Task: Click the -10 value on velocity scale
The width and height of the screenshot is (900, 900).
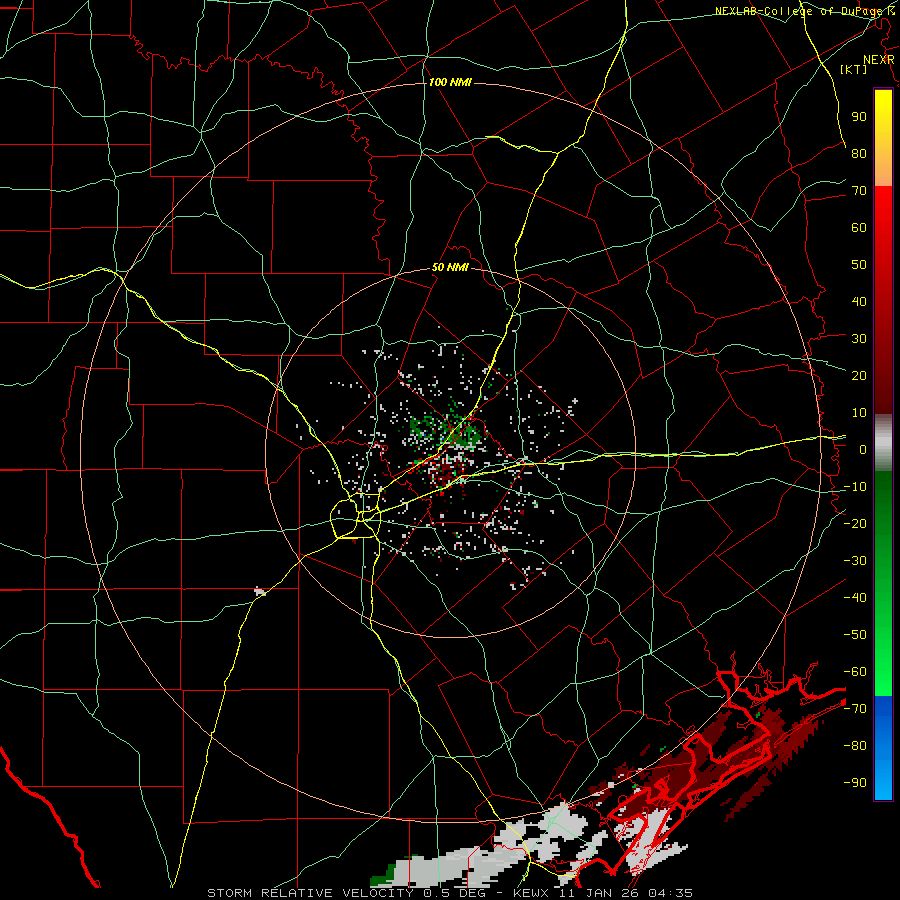Action: pyautogui.click(x=855, y=487)
